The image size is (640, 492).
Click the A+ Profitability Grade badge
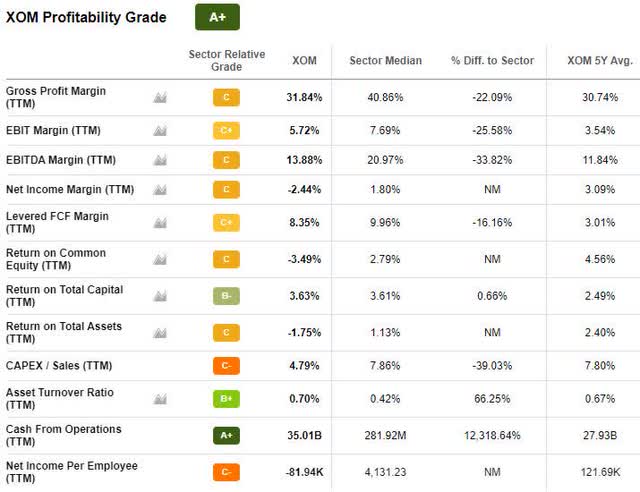pos(218,17)
